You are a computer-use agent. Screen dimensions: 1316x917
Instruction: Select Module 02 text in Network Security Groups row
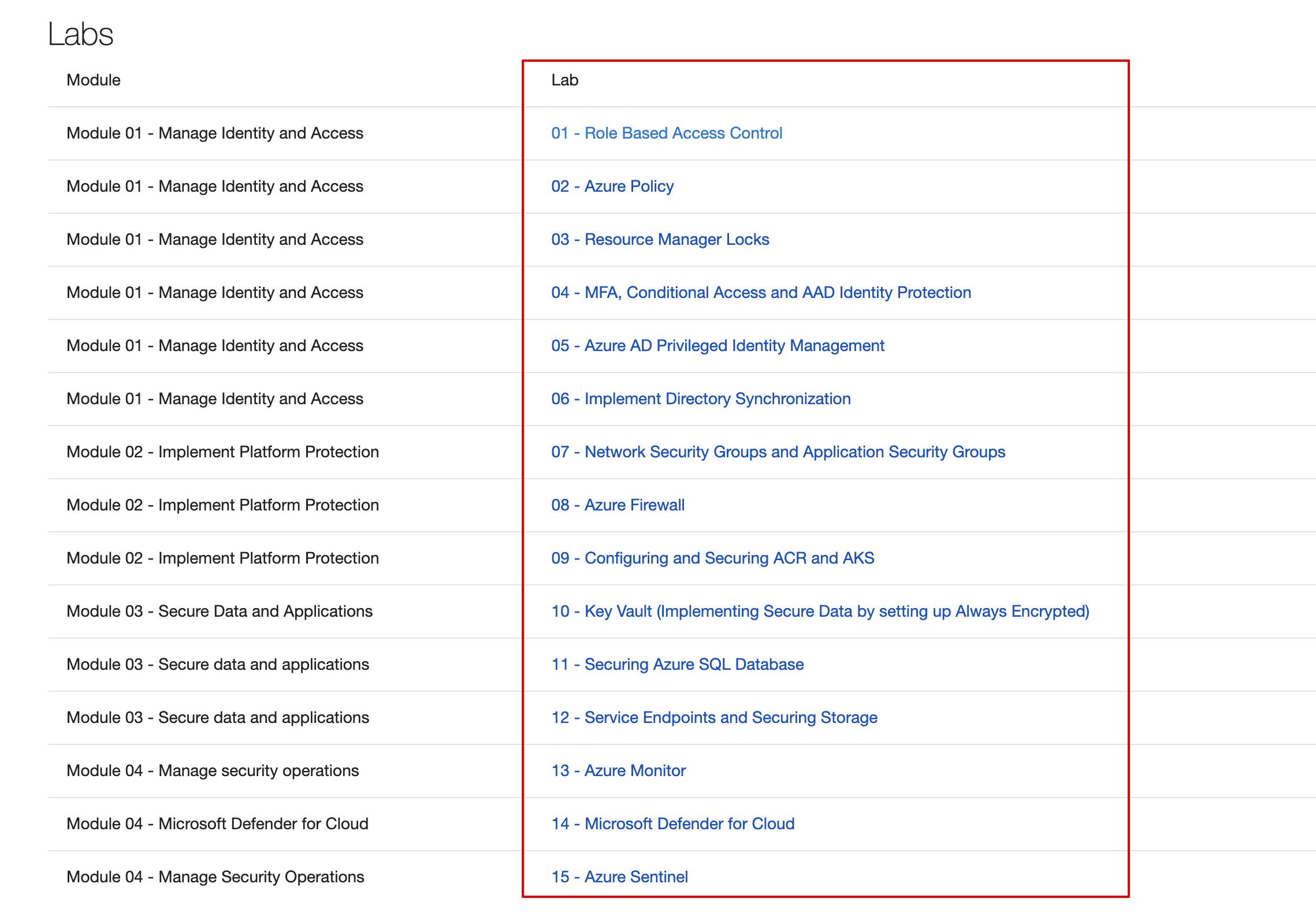click(x=223, y=452)
